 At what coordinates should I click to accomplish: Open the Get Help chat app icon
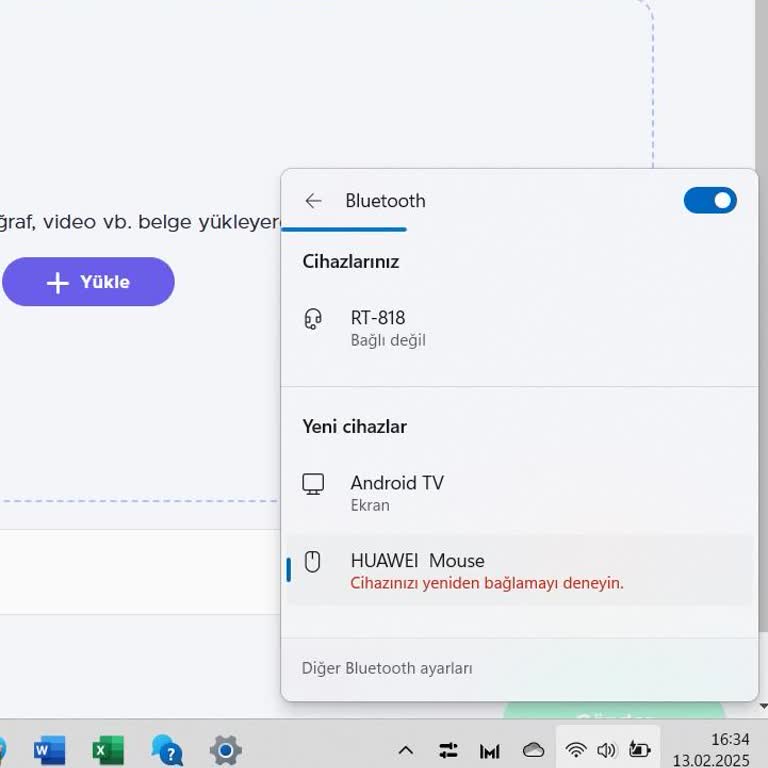167,750
